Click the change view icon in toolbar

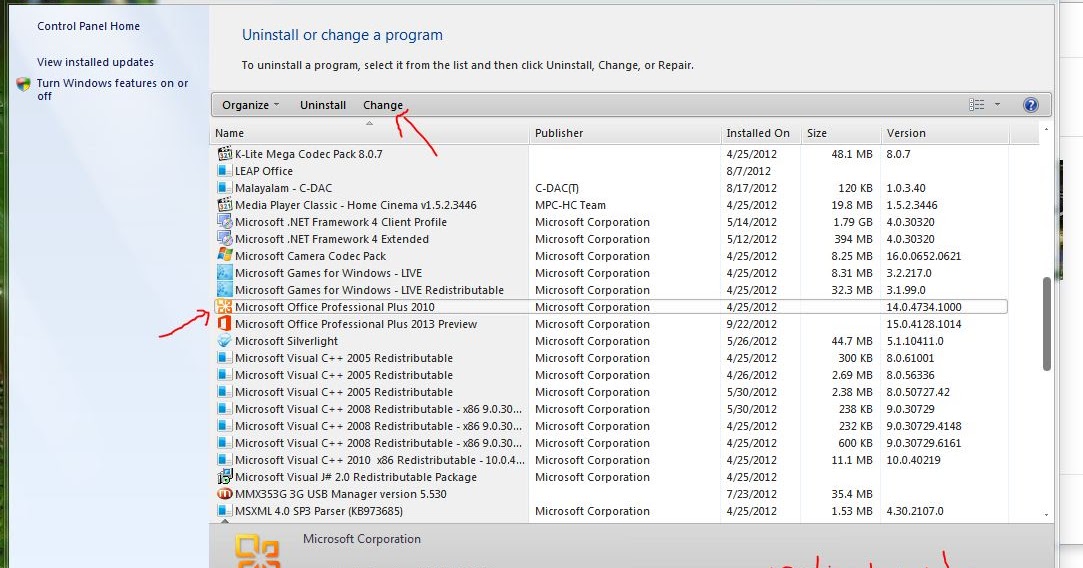tap(977, 105)
